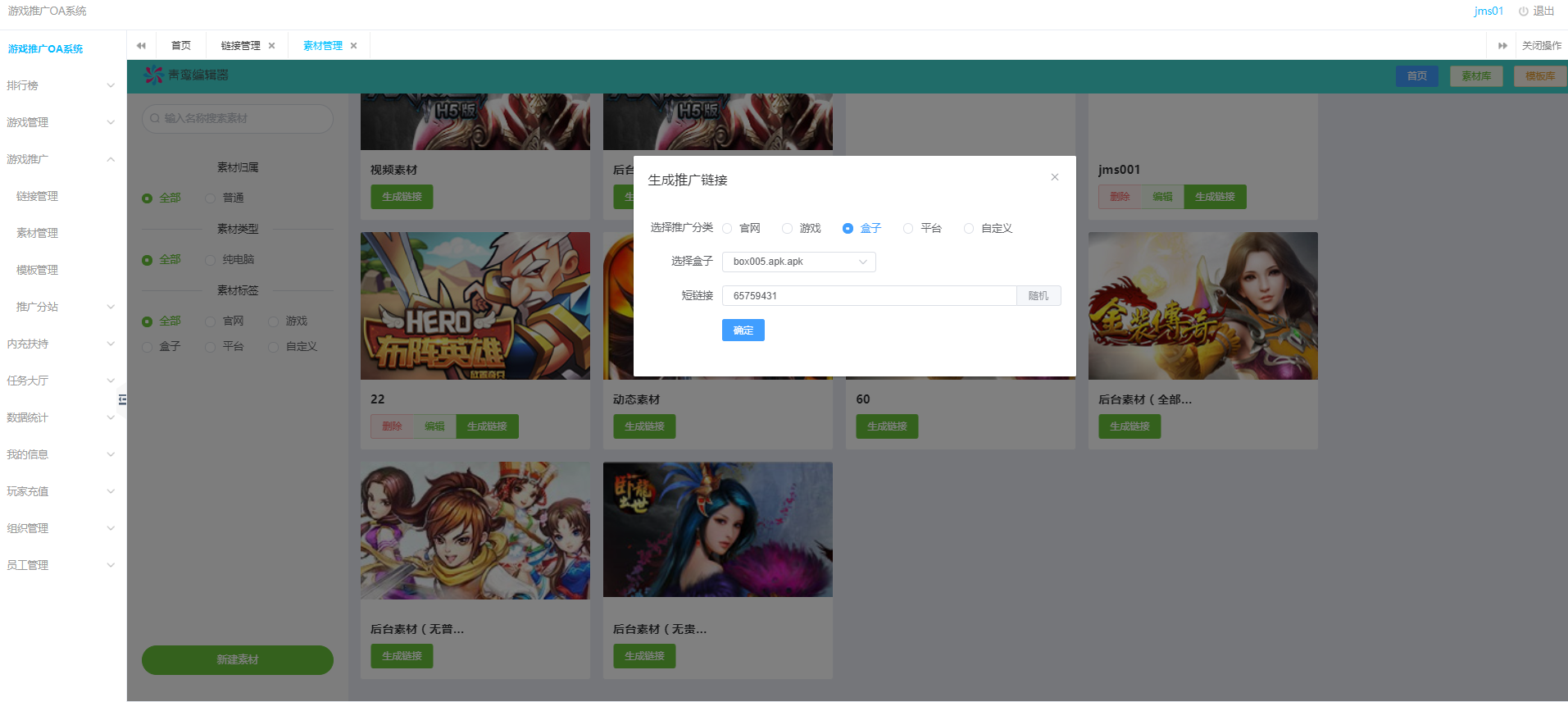Close the 链接管理 tab via its X icon
The height and width of the screenshot is (702, 1568).
pyautogui.click(x=271, y=46)
